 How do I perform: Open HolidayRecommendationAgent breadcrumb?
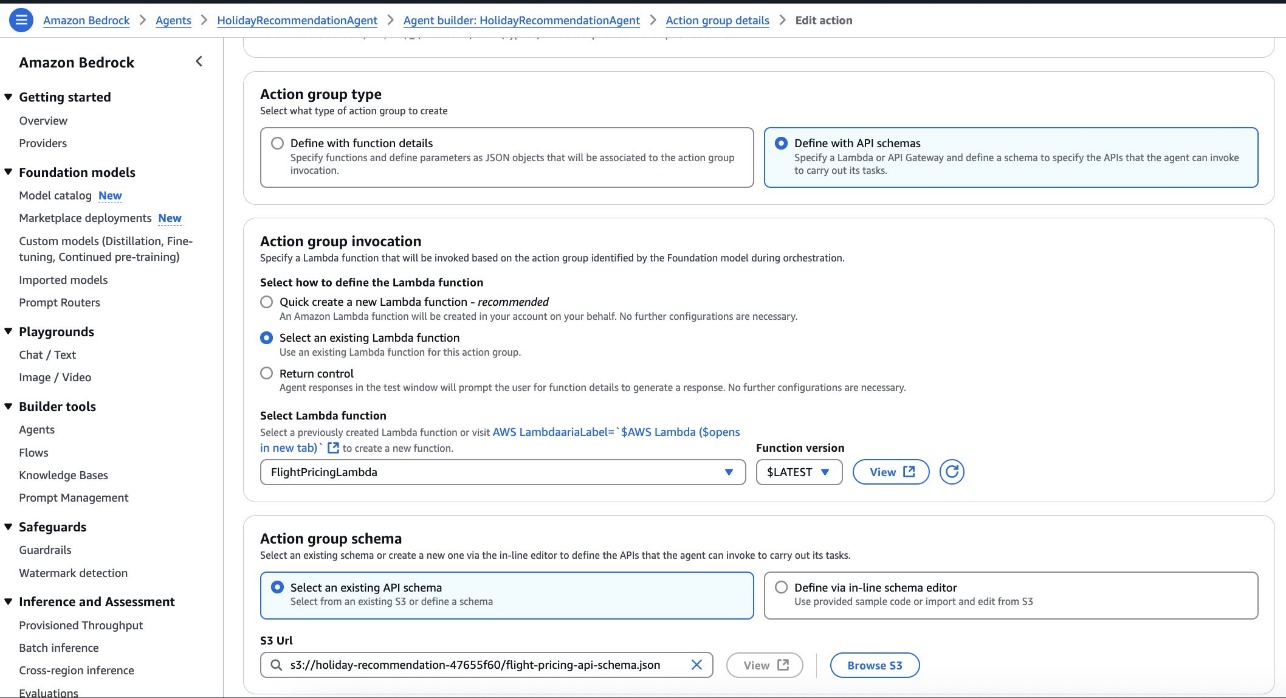click(x=297, y=20)
